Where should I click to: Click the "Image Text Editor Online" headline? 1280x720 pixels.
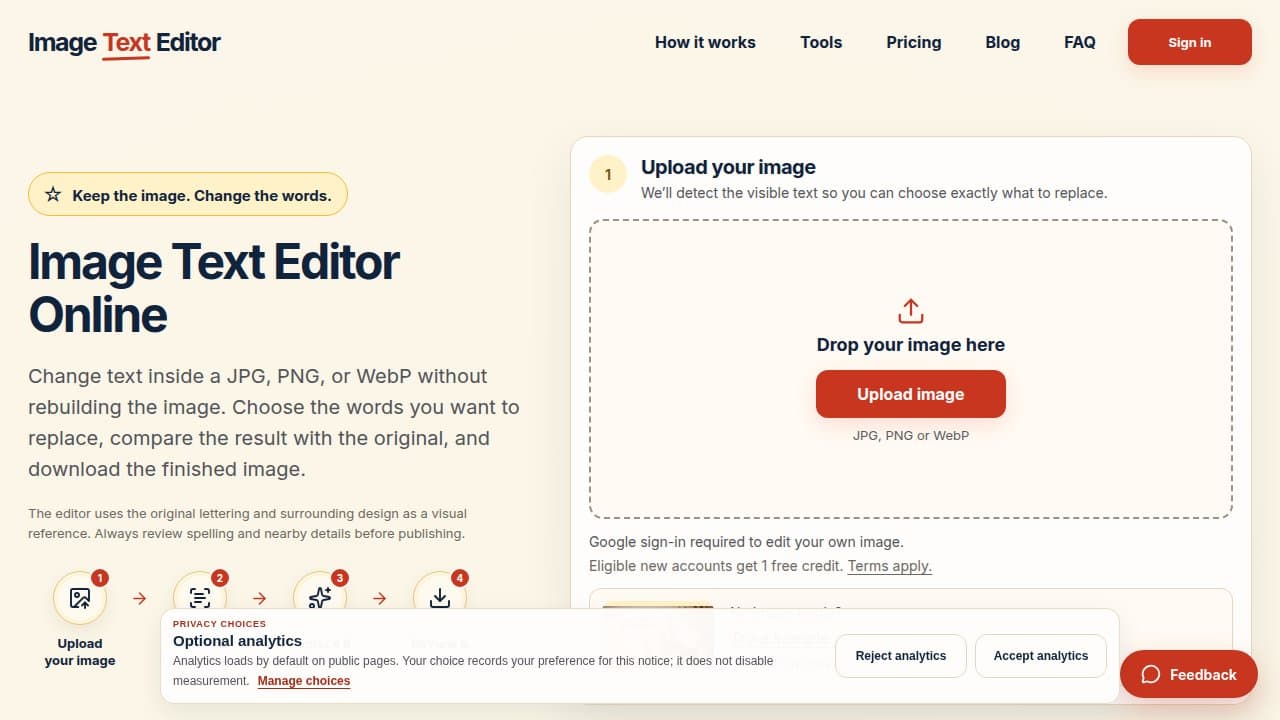click(214, 288)
